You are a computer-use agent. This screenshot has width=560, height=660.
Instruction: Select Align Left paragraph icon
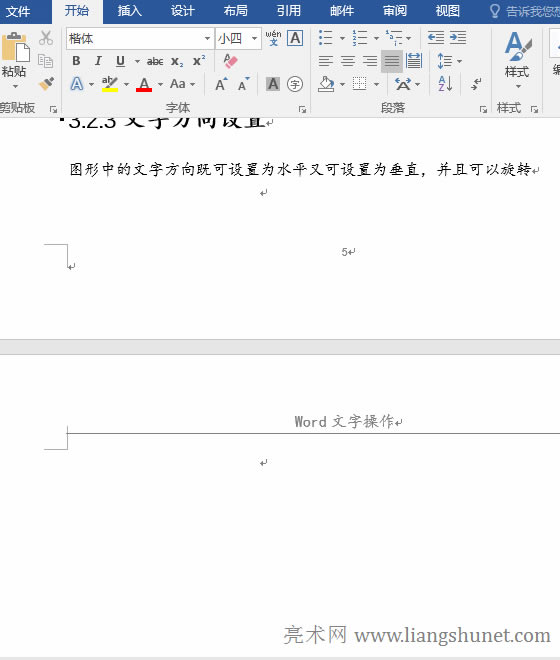(325, 61)
